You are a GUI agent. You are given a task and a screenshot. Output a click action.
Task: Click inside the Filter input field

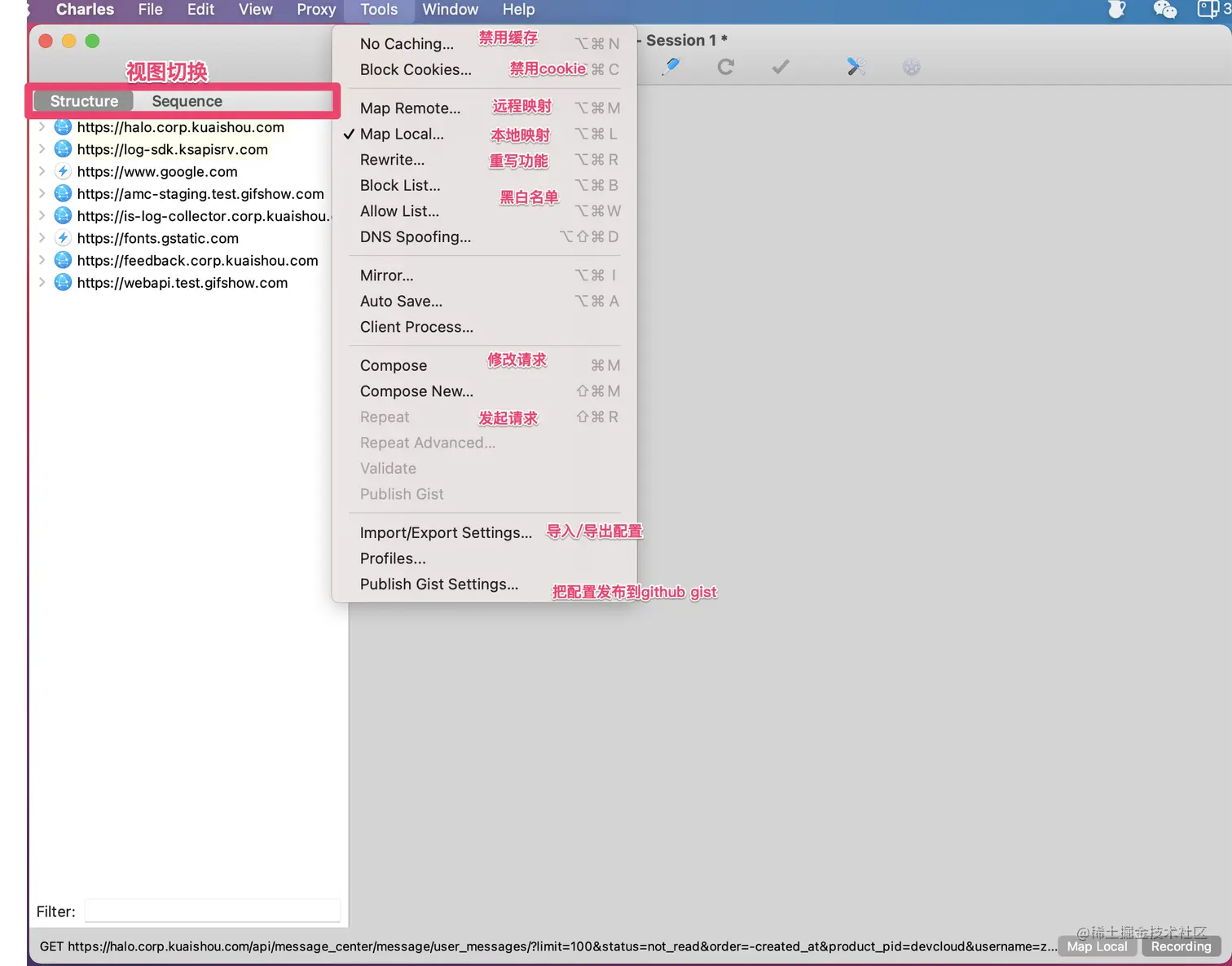212,911
